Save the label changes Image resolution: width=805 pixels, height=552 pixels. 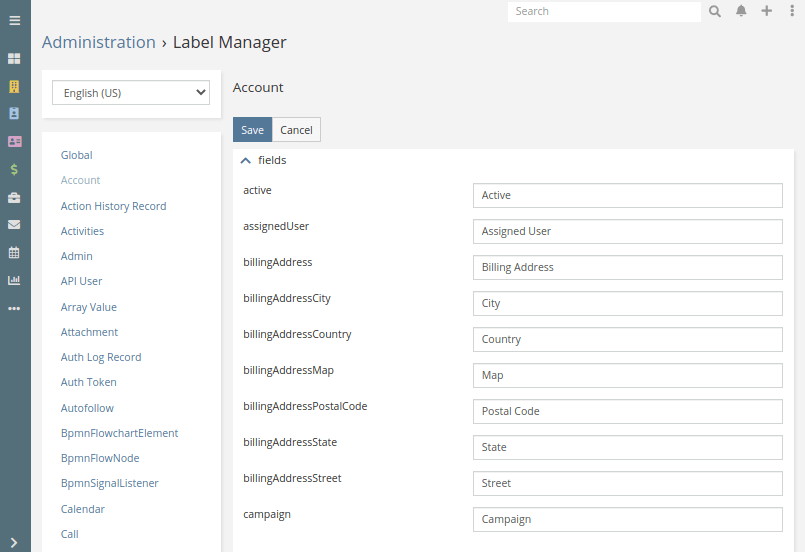(x=252, y=130)
